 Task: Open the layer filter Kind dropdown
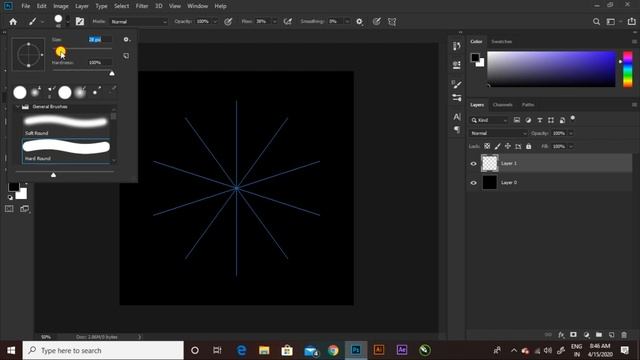(489, 120)
